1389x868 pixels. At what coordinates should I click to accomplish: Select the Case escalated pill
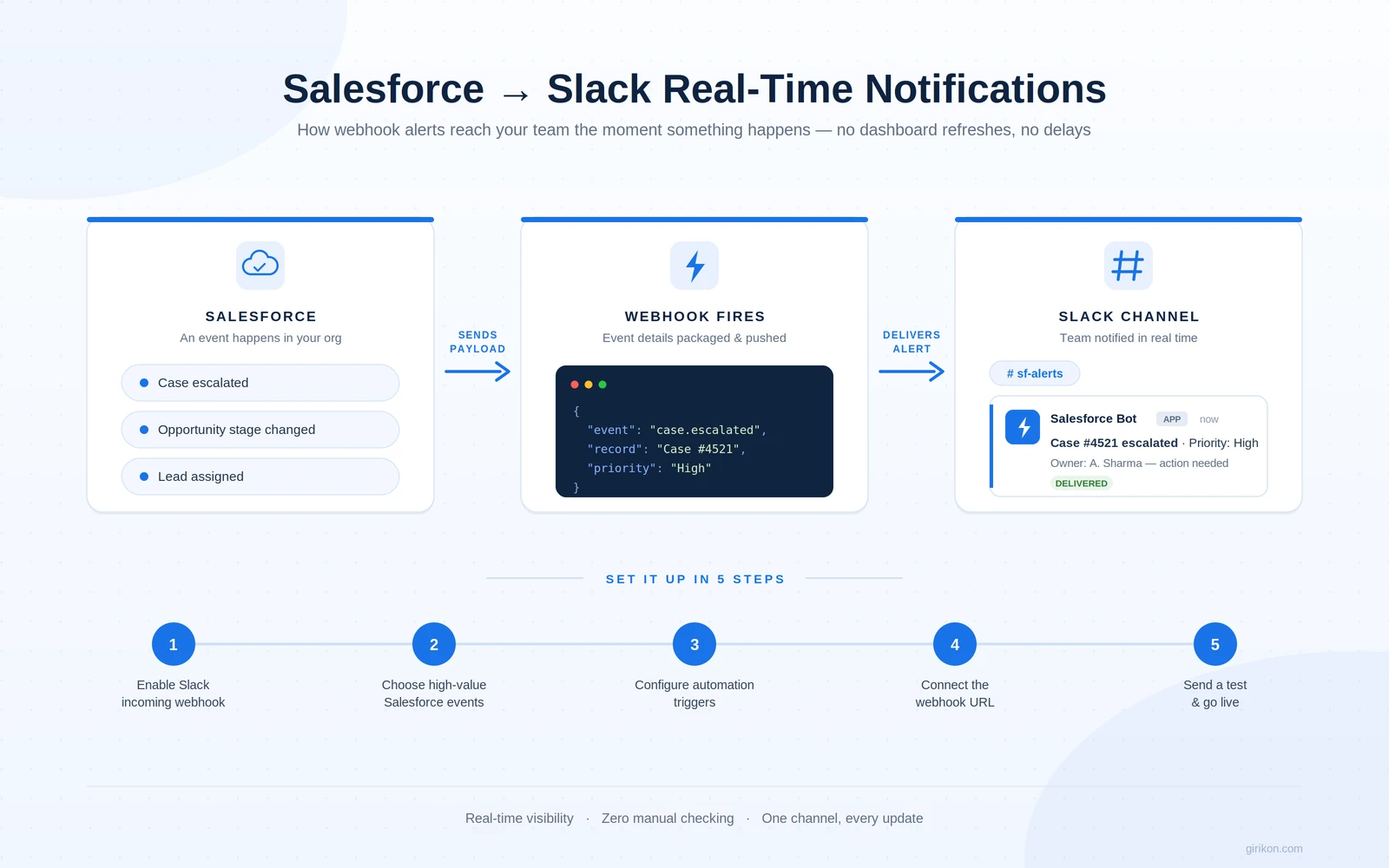260,383
